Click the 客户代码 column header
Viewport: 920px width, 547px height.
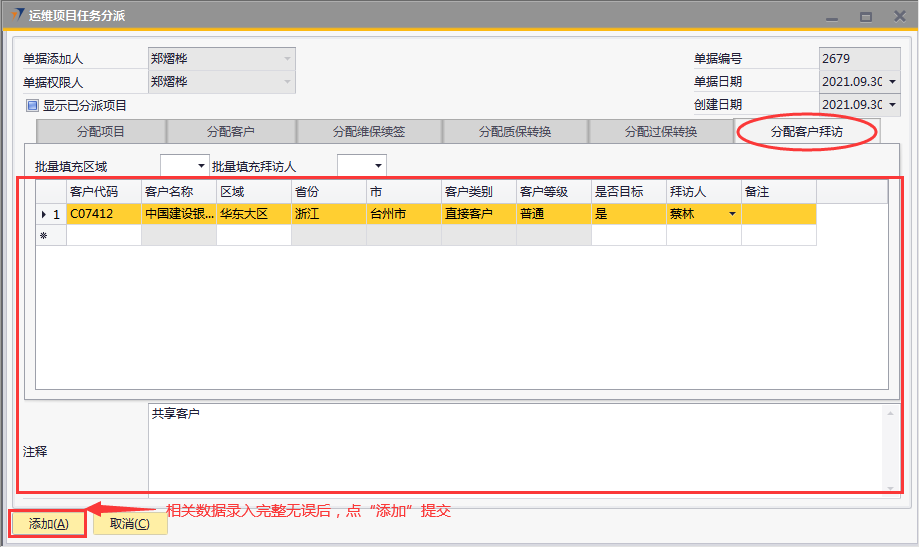tap(103, 191)
